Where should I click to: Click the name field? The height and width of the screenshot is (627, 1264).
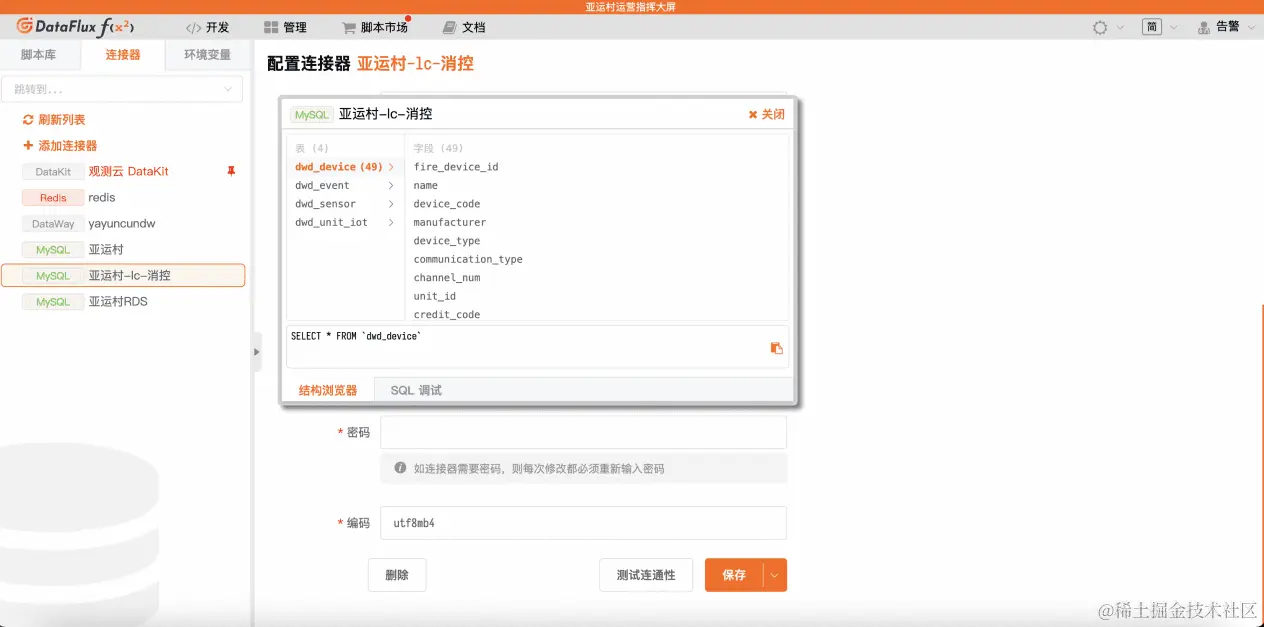(426, 185)
